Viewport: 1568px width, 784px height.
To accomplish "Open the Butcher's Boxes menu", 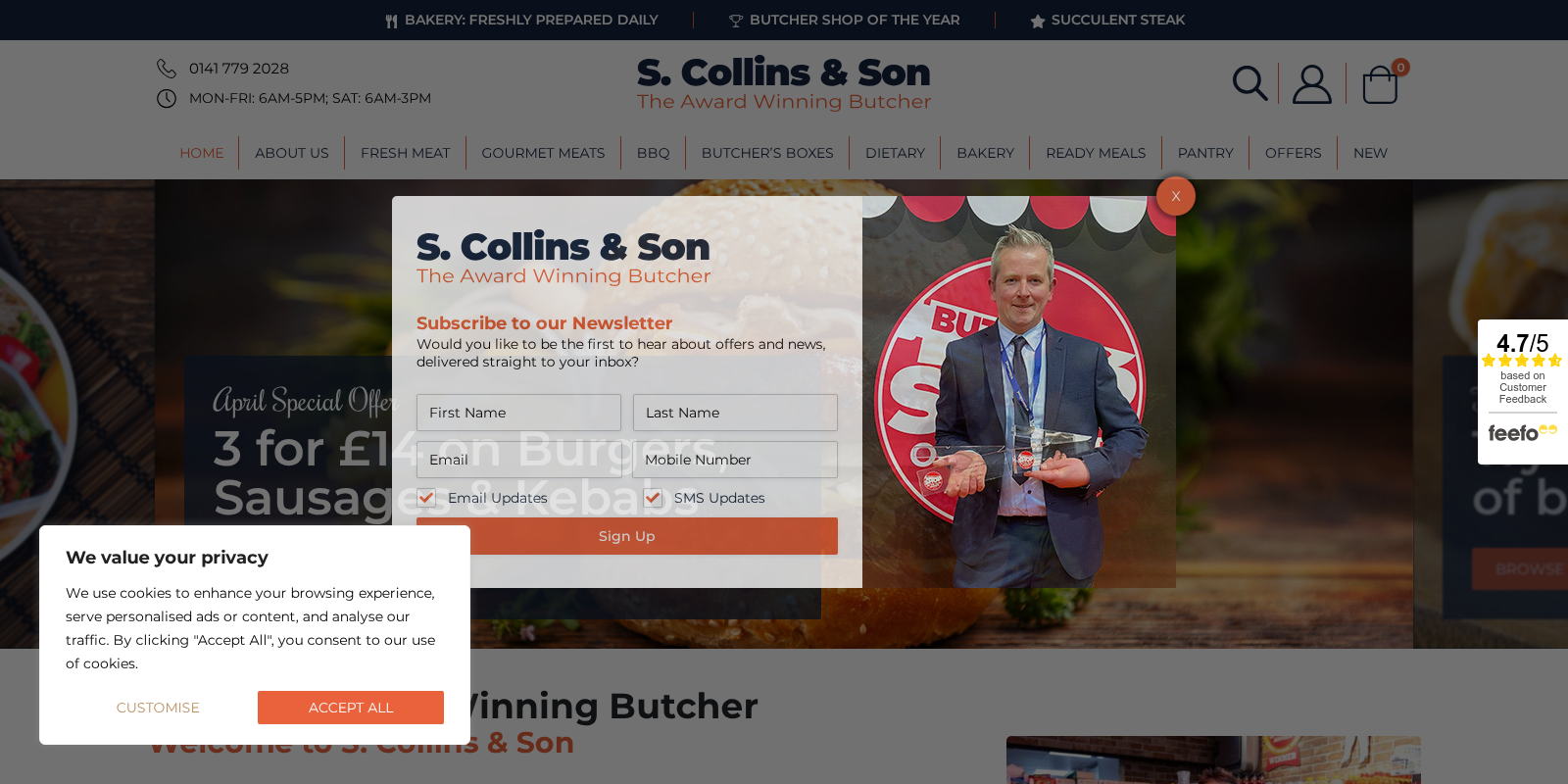I will (x=767, y=153).
